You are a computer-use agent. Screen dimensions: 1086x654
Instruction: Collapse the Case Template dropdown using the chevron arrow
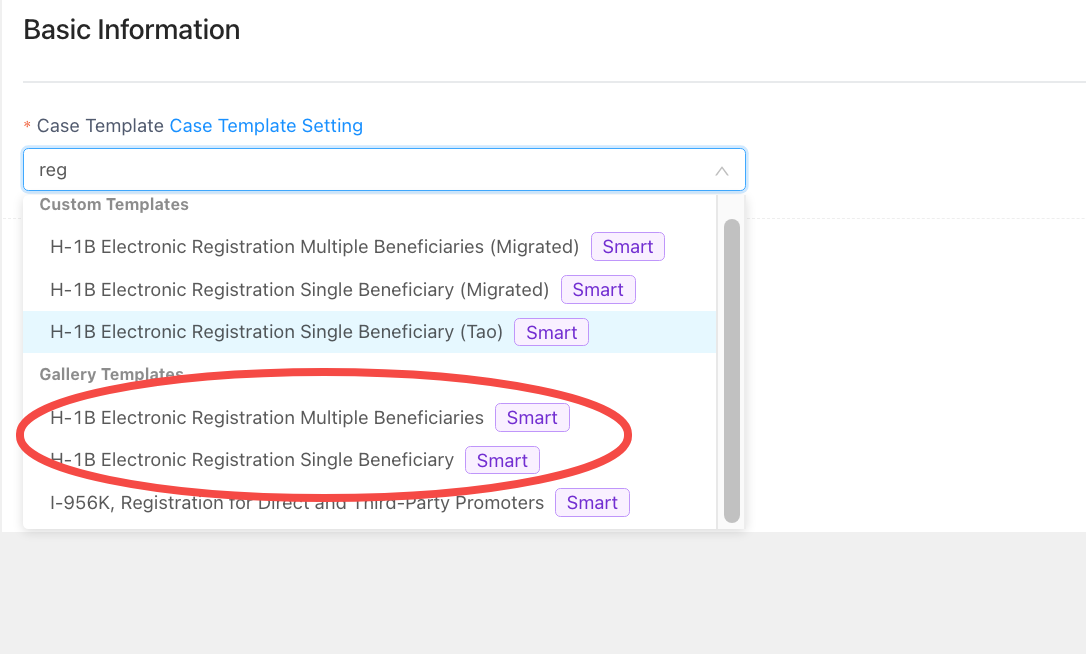point(721,171)
